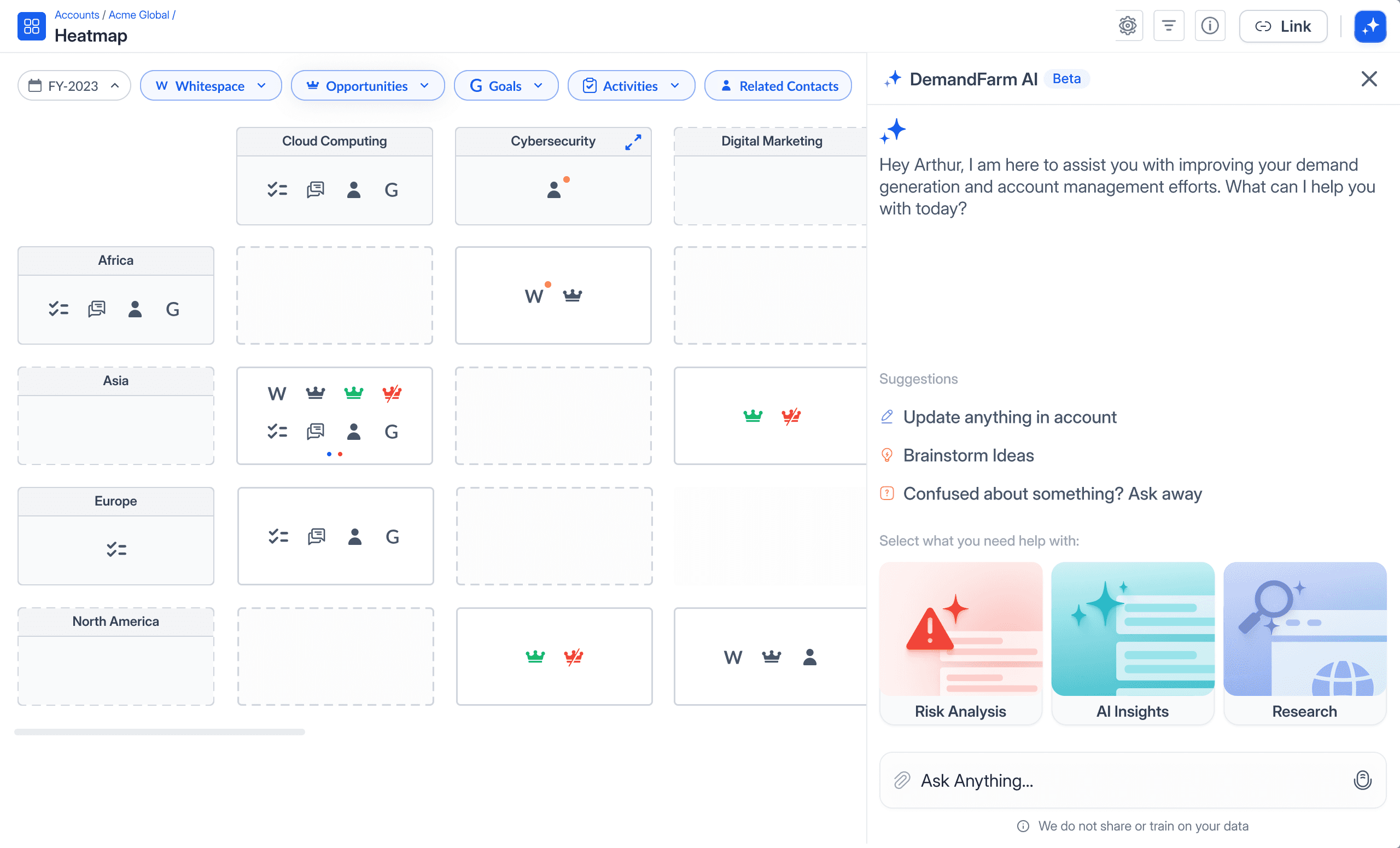
Task: Open the Acme Global breadcrumb link
Action: pos(139,15)
